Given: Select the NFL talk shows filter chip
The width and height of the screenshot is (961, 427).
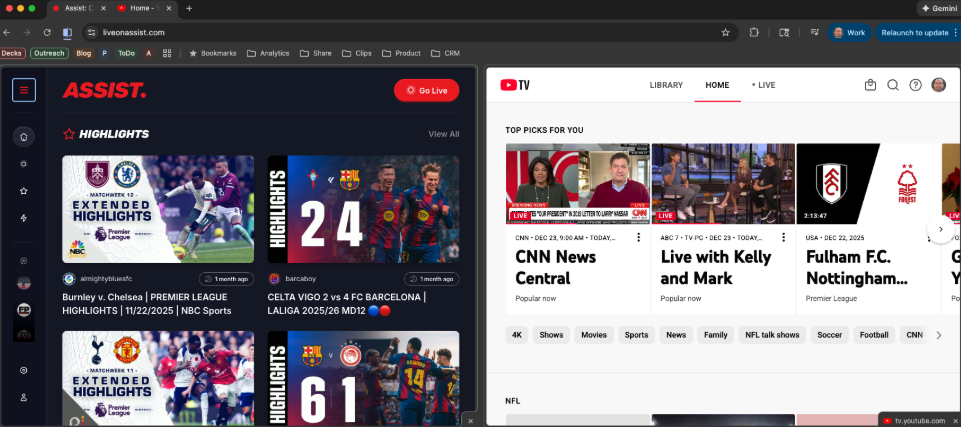Looking at the screenshot, I should 772,335.
